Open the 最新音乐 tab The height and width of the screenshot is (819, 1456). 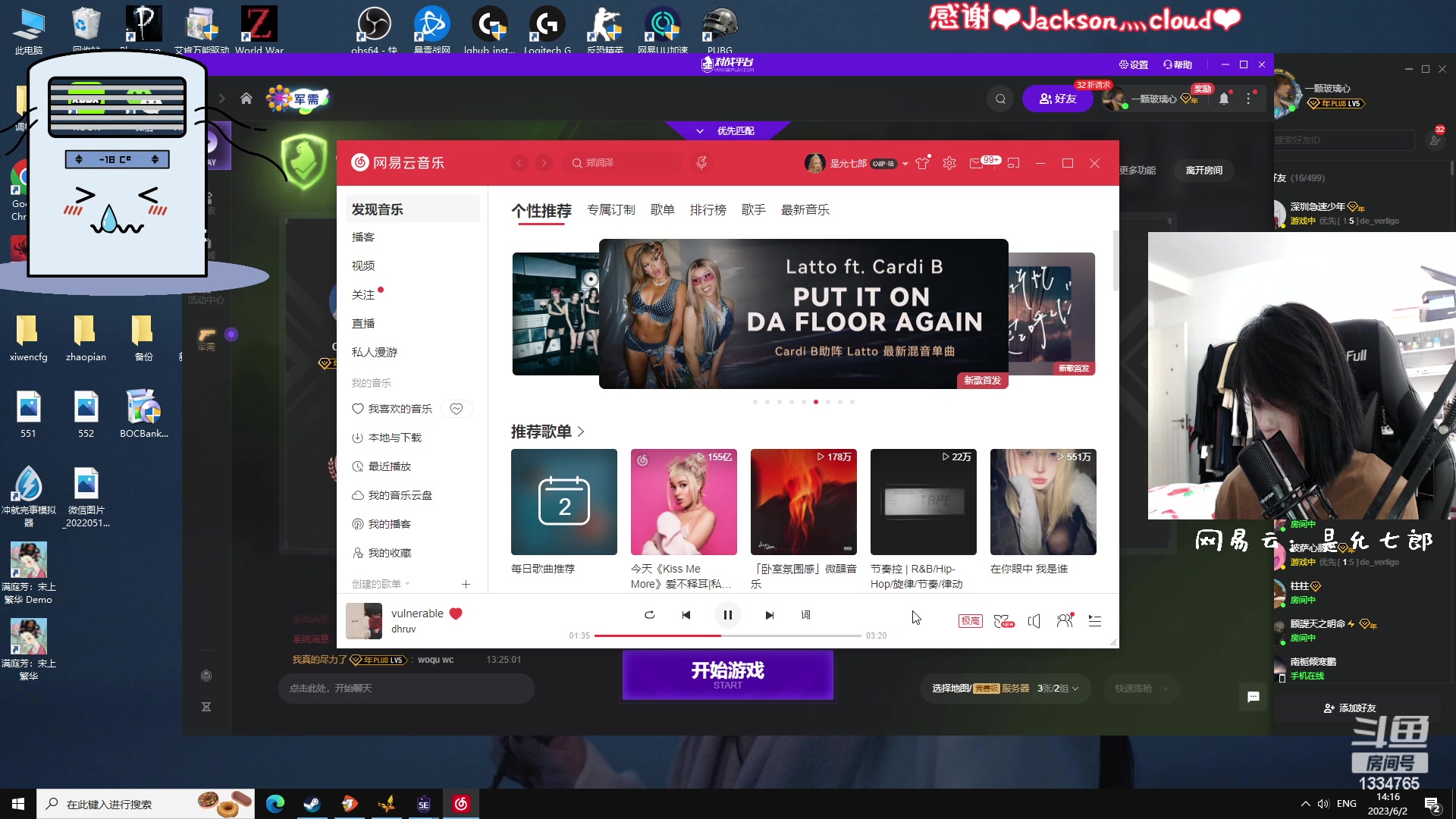(805, 210)
